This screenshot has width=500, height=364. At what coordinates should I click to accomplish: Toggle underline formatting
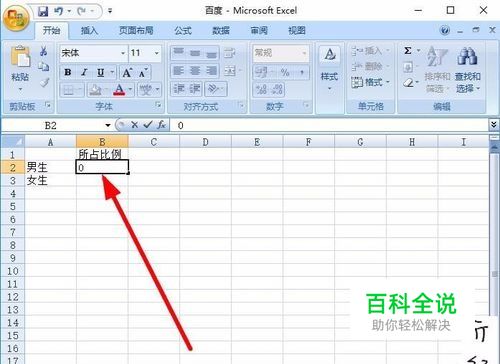point(100,72)
